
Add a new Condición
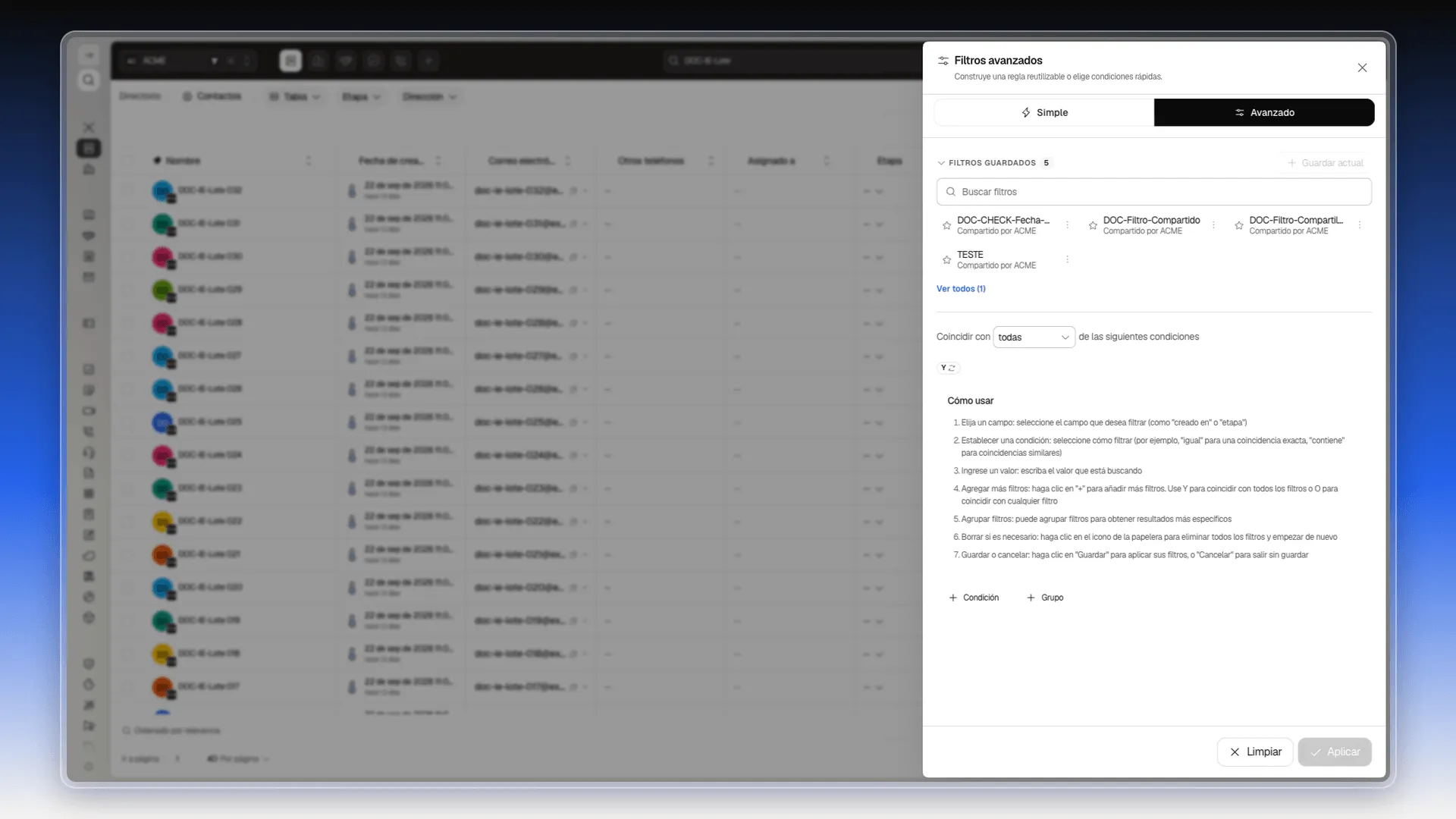(974, 598)
